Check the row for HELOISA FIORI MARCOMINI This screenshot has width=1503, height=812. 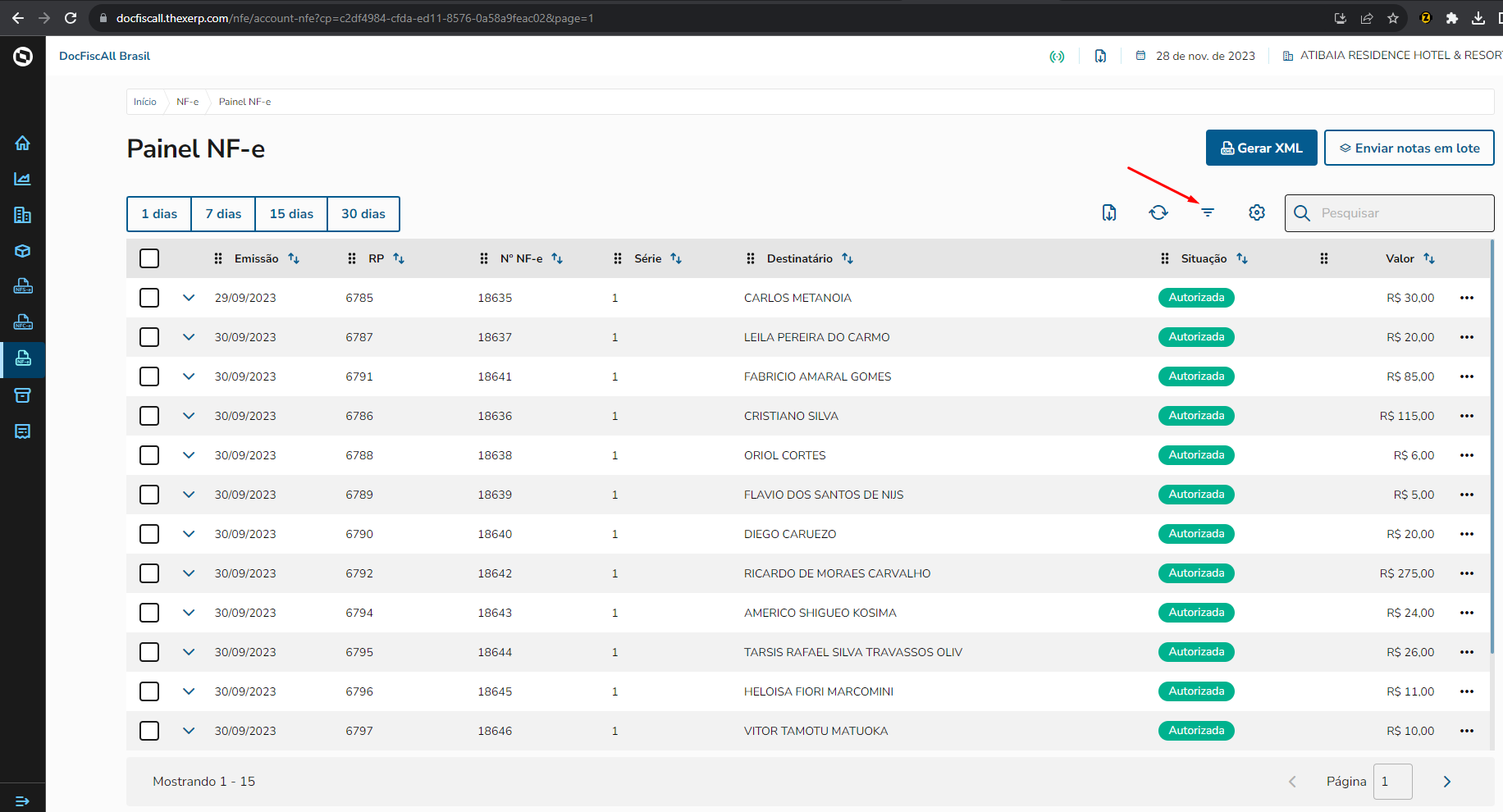coord(149,691)
